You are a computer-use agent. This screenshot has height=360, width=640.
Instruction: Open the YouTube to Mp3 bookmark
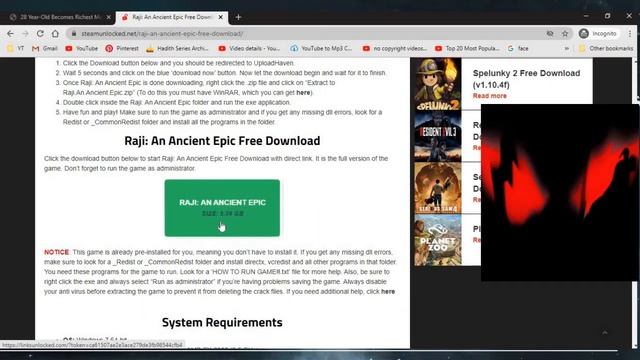pos(321,48)
